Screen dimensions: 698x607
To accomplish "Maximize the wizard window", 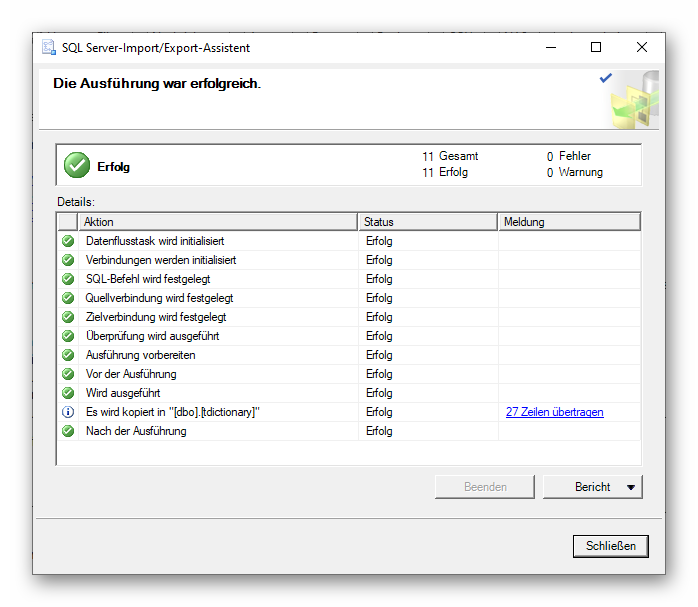I will (596, 47).
